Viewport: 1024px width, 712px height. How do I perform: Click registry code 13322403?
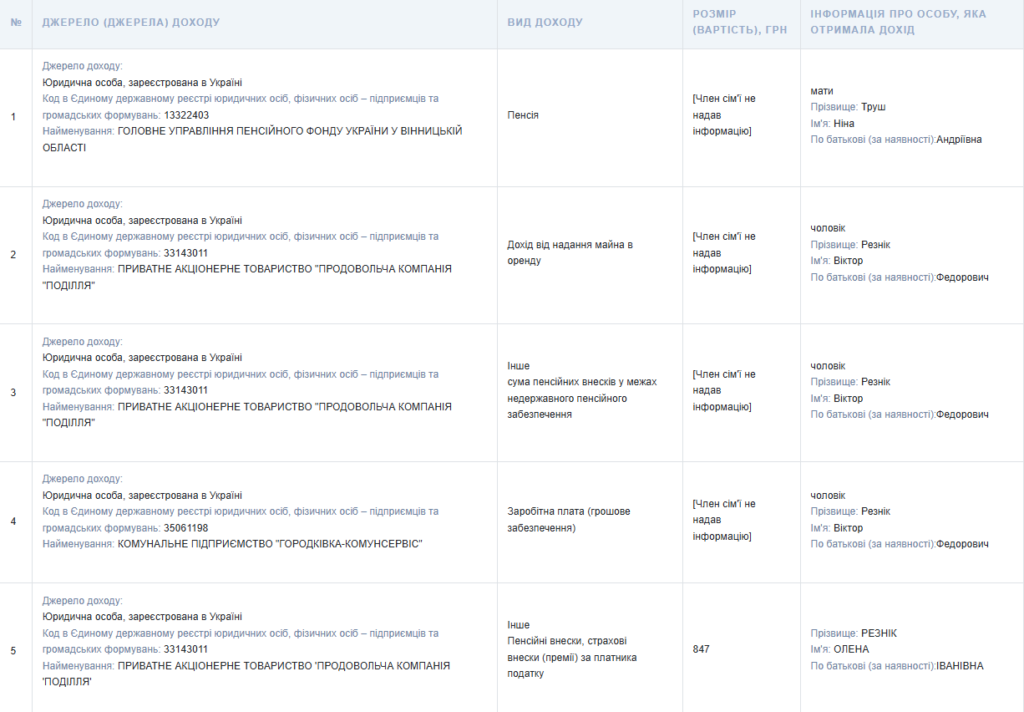click(186, 115)
